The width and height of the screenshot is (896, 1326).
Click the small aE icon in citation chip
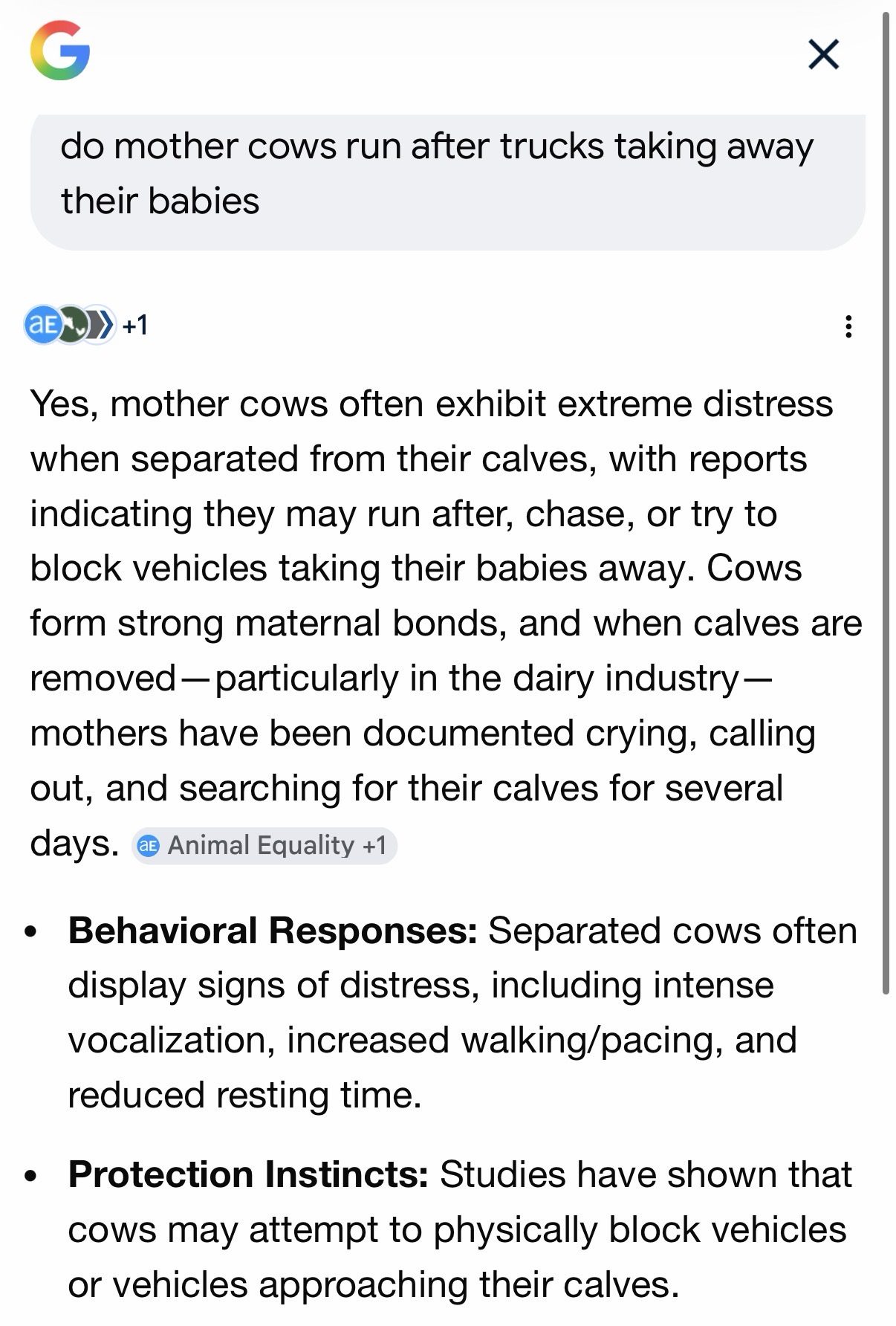pos(149,846)
